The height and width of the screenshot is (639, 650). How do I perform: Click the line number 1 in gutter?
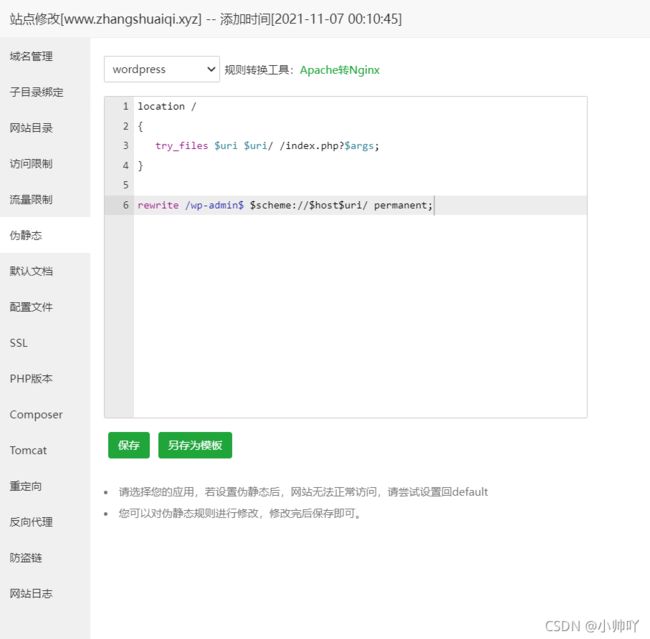point(126,107)
